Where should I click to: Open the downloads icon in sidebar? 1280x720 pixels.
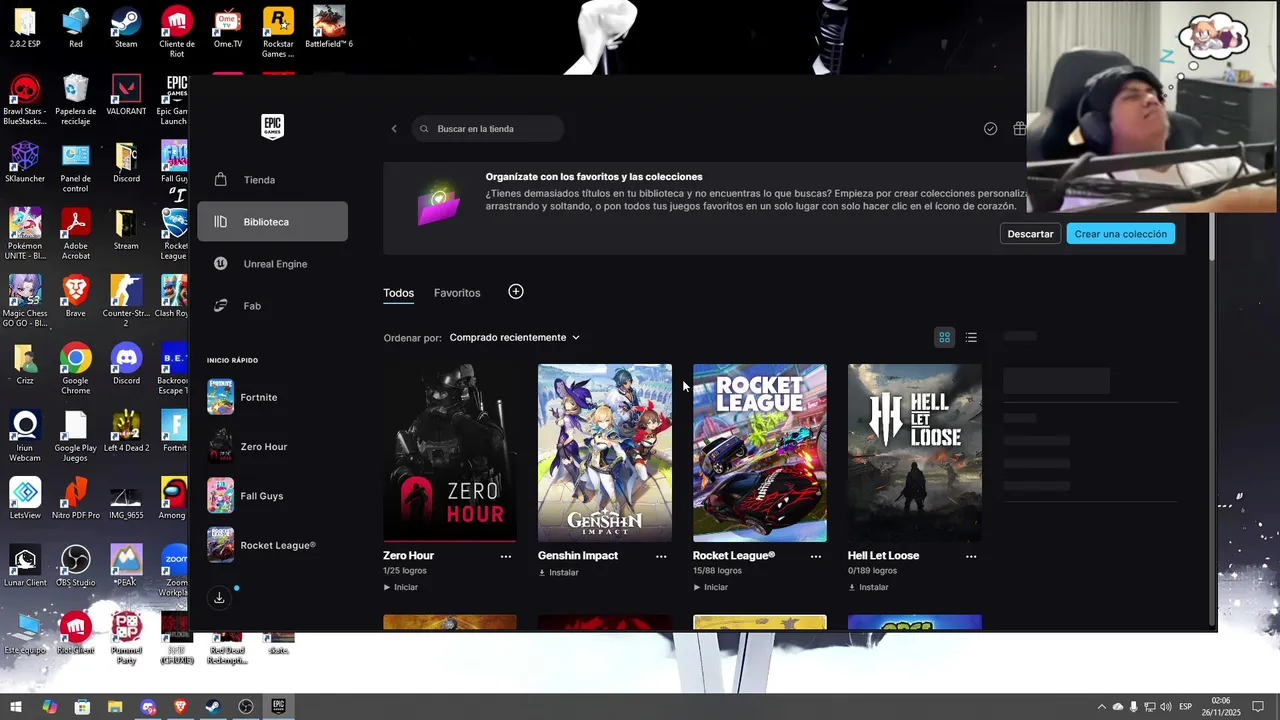pyautogui.click(x=219, y=598)
